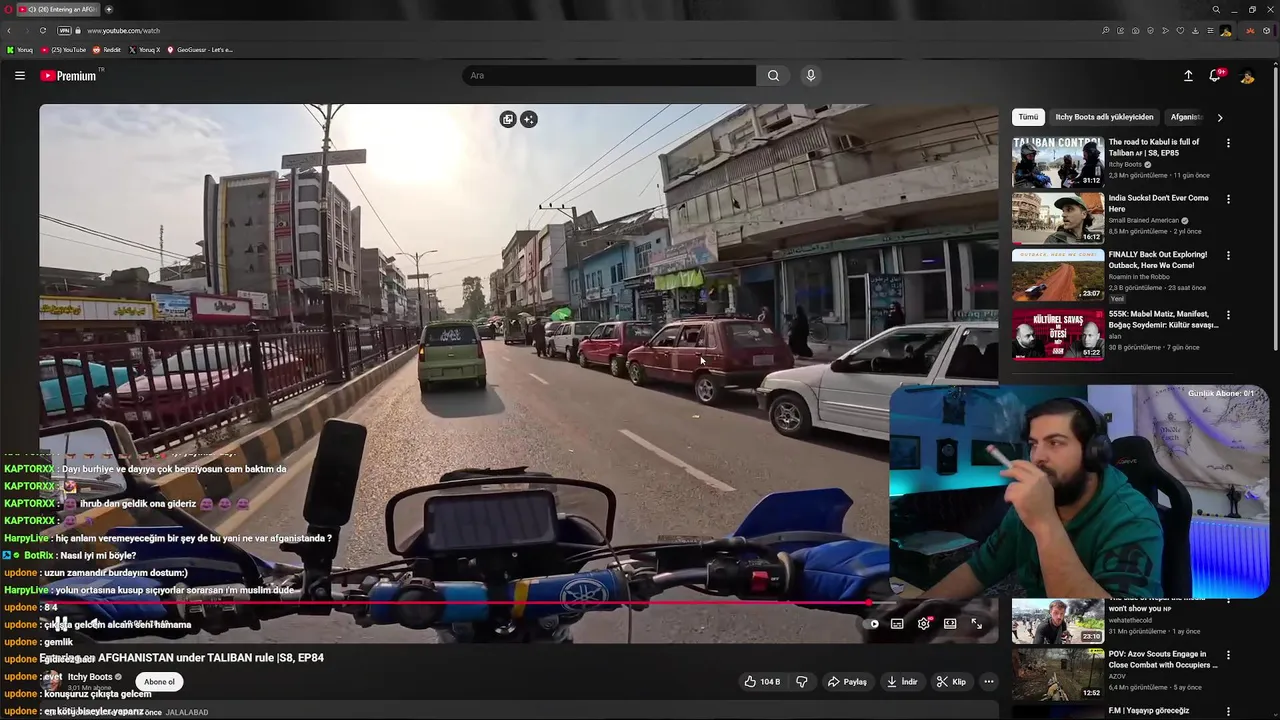The width and height of the screenshot is (1280, 720).
Task: Open The road to Kabul video thumbnail
Action: tap(1058, 162)
